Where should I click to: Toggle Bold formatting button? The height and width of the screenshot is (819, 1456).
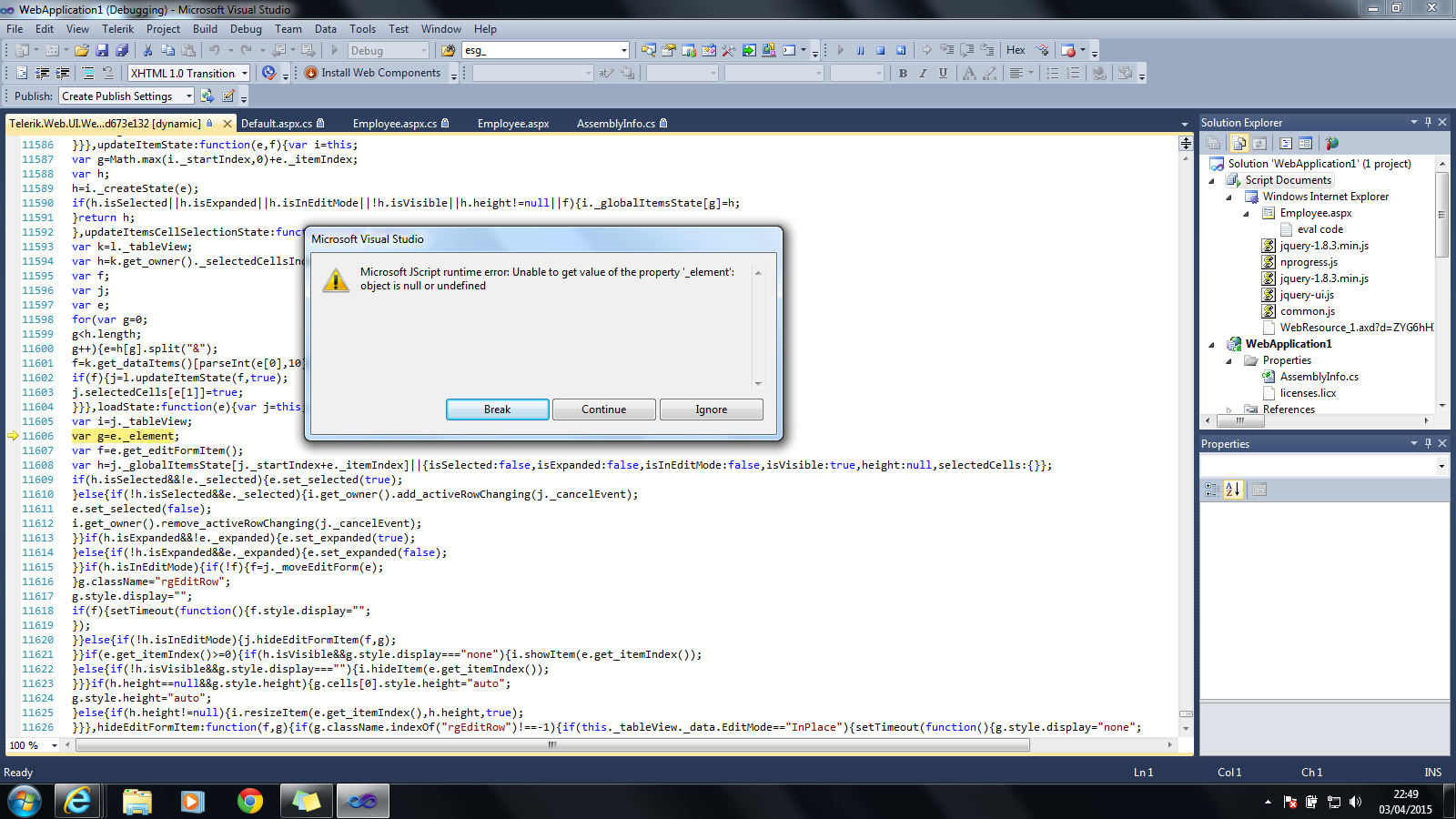(903, 73)
